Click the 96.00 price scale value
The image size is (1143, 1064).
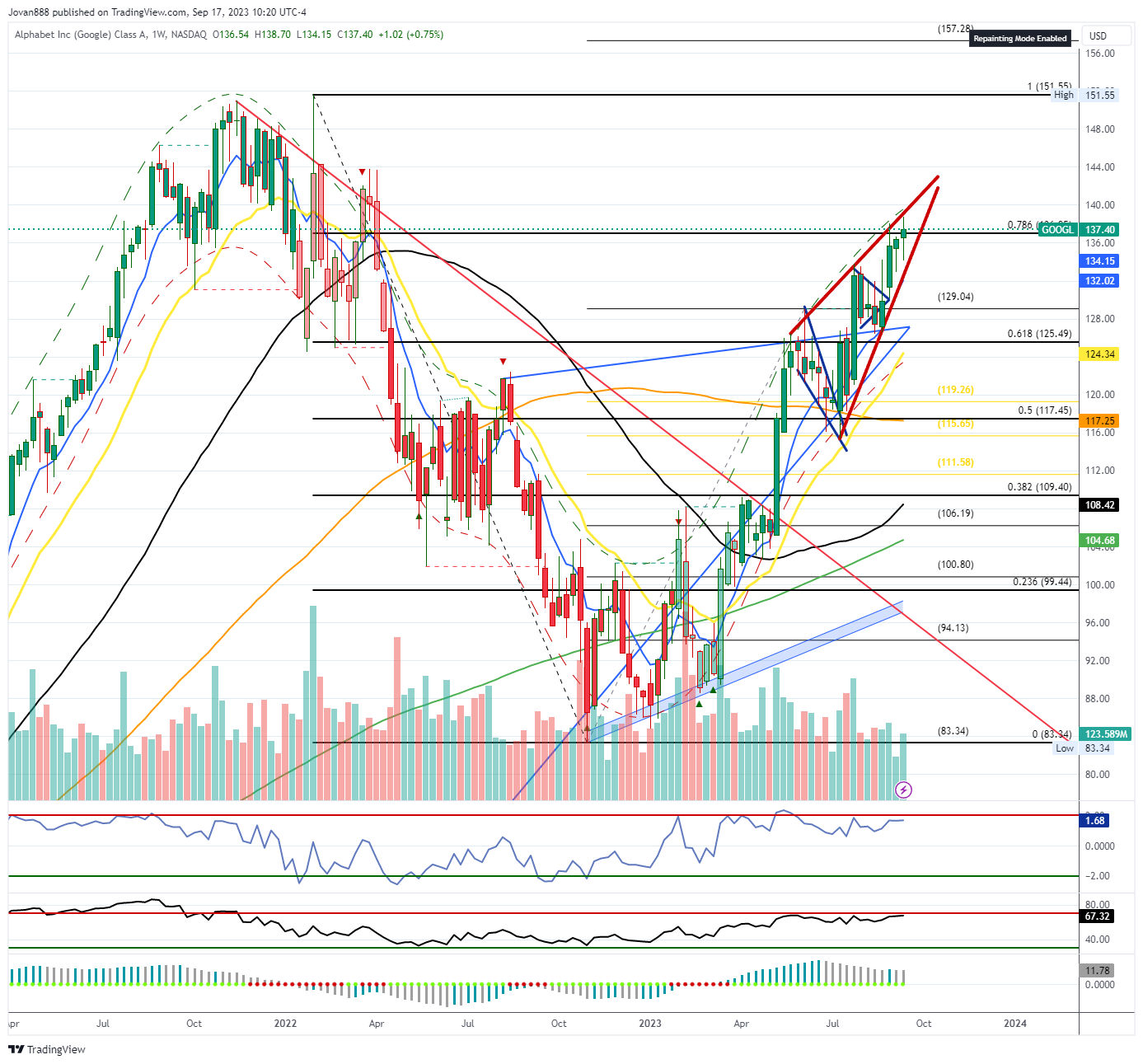(1097, 623)
